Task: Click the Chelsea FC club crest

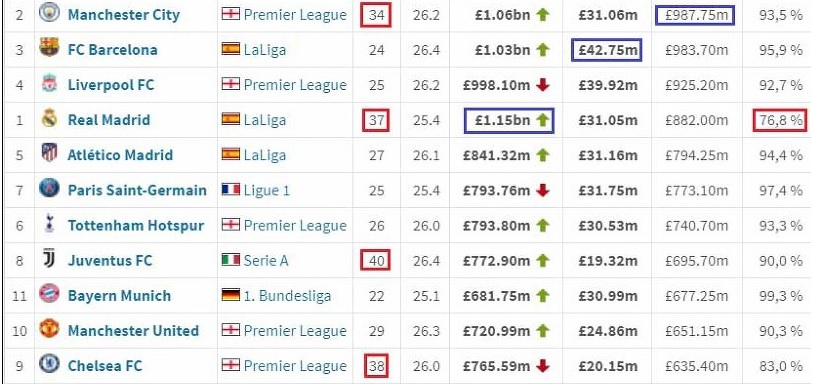Action: [x=49, y=365]
